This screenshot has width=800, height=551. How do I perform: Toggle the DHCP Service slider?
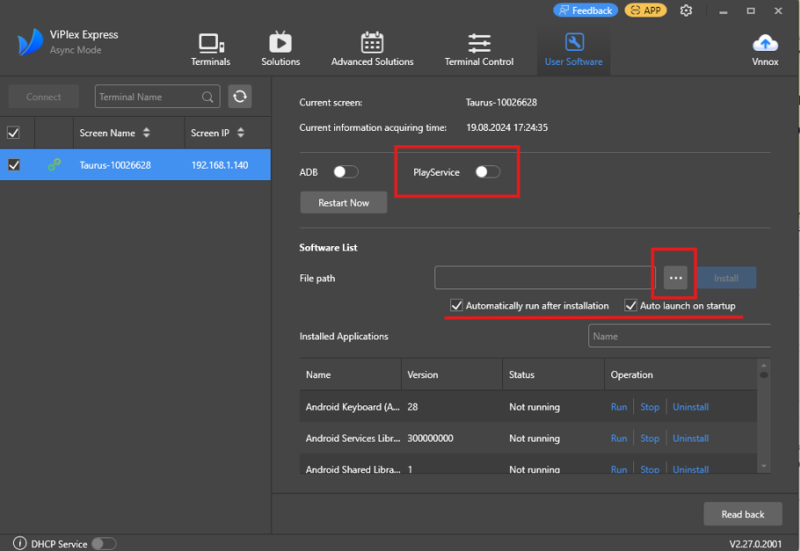[103, 543]
